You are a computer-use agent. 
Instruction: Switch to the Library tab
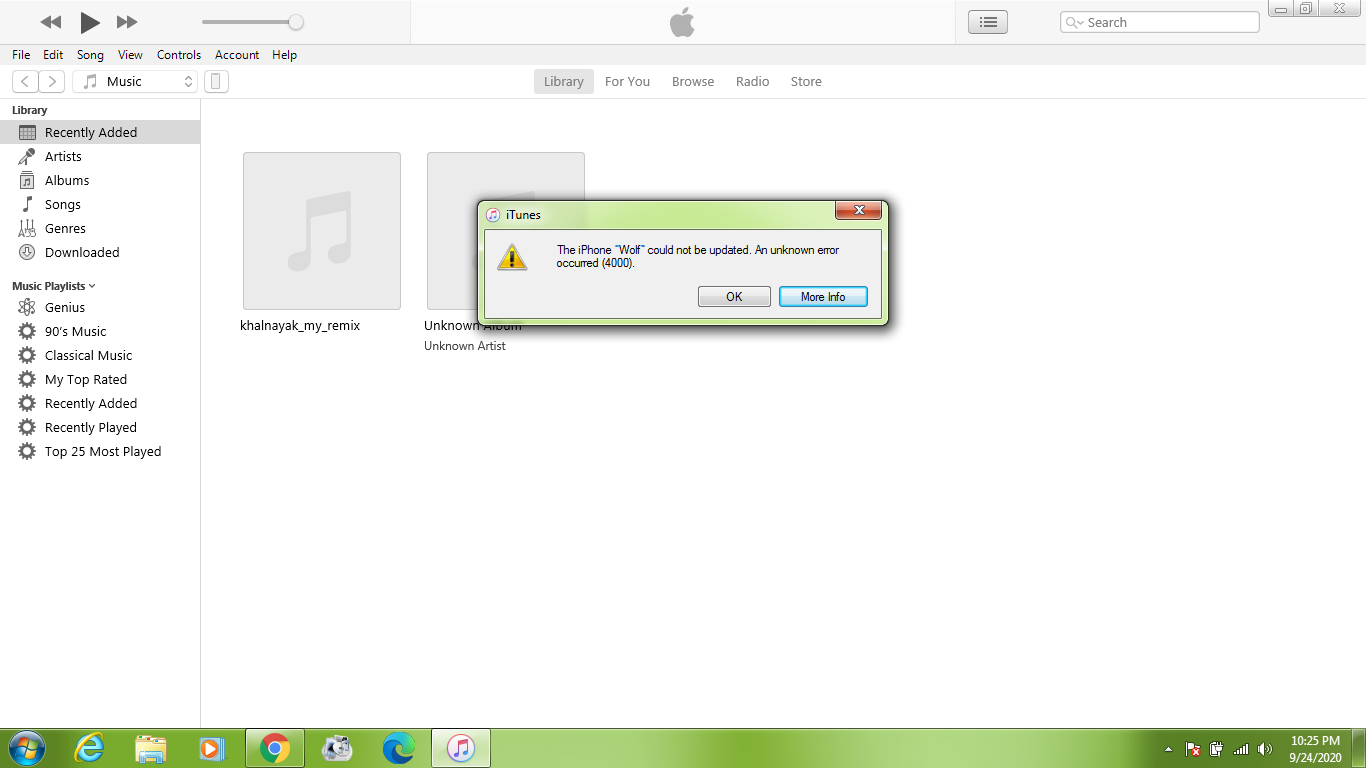pyautogui.click(x=564, y=82)
